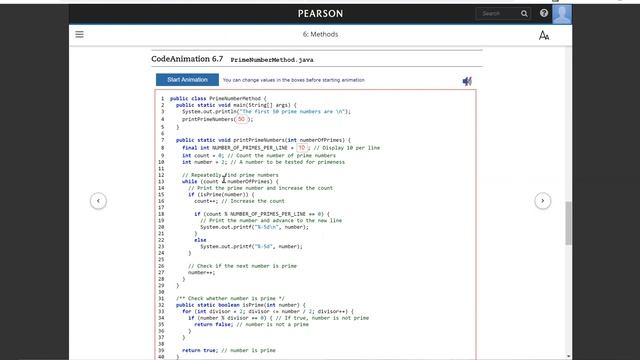Screen dimensions: 640x360
Task: Click the 'public static void printPrimeNumbers' line
Action: pyautogui.click(x=263, y=140)
